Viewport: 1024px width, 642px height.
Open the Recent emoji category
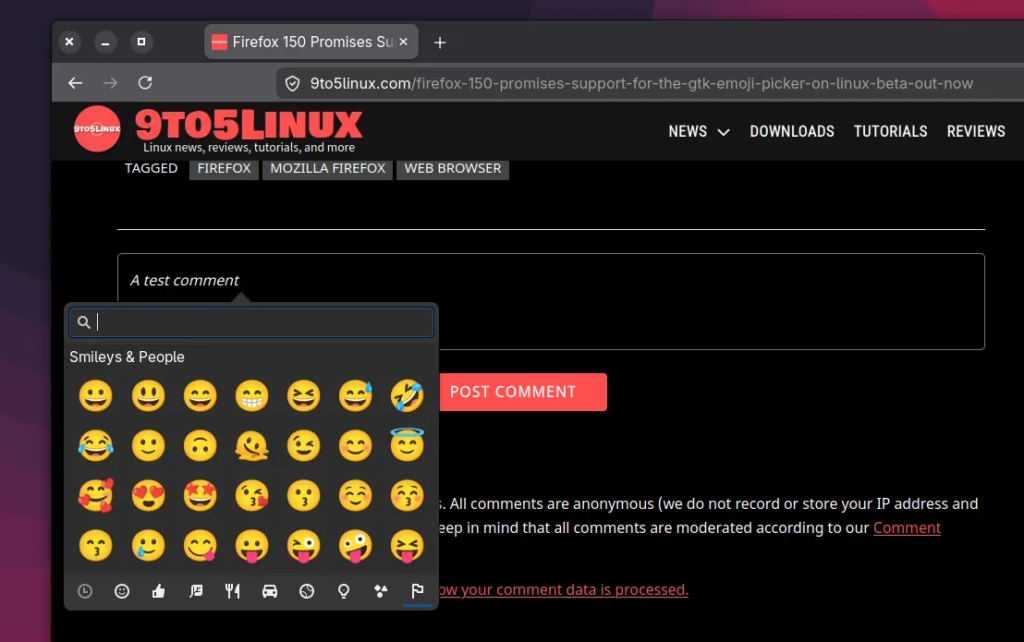tap(85, 591)
